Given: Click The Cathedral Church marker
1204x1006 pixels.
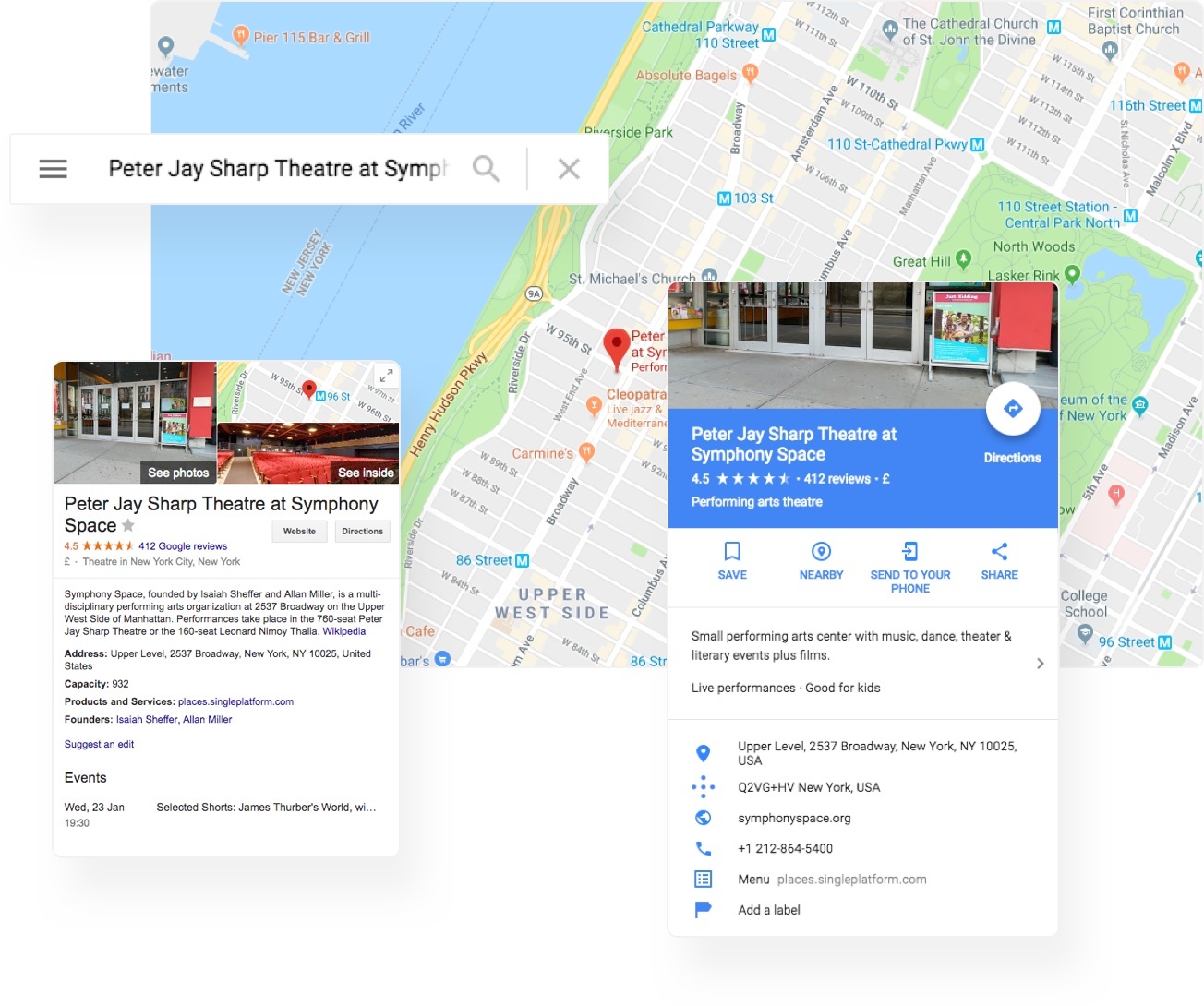Looking at the screenshot, I should pos(889,30).
